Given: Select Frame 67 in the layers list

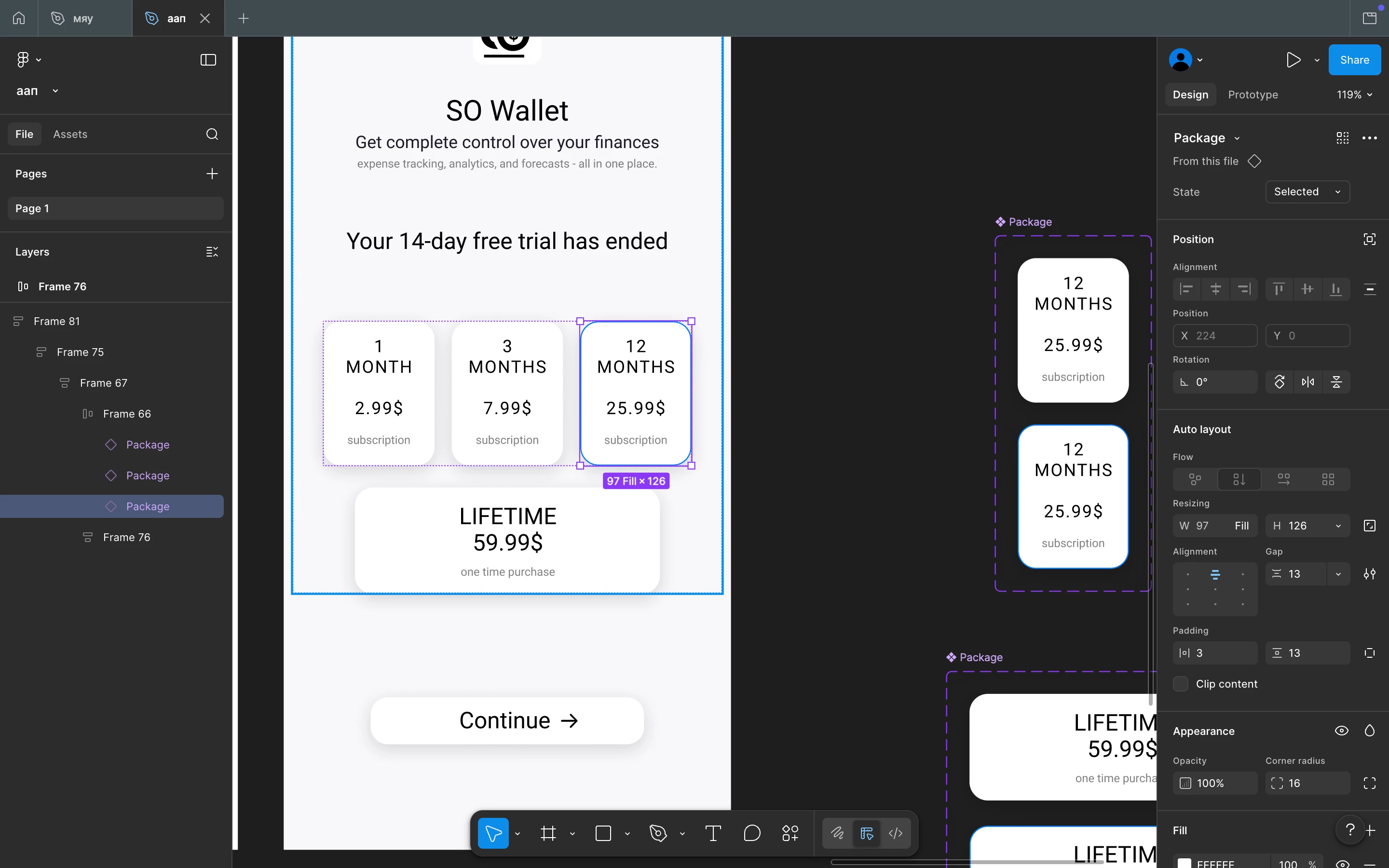Looking at the screenshot, I should pos(103,383).
